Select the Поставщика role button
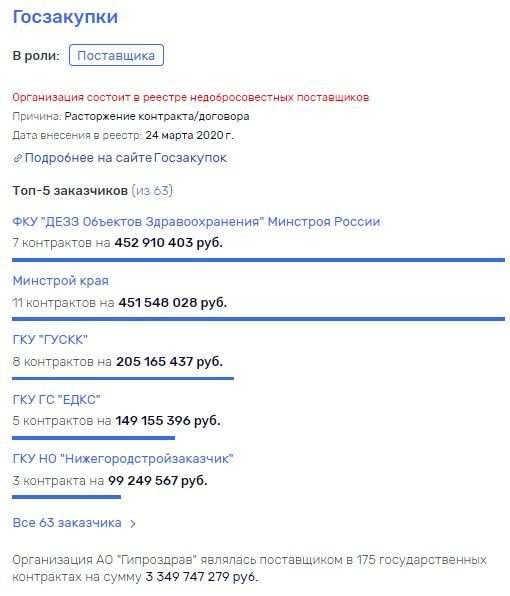Viewport: 510px width, 596px height. click(116, 55)
